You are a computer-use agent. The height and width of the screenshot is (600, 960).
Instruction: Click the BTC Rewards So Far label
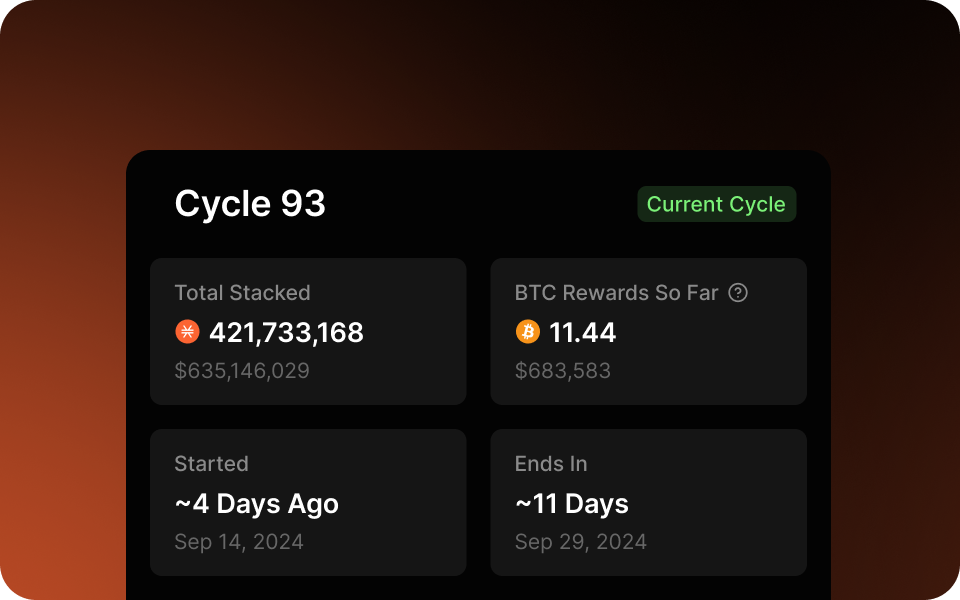(616, 293)
